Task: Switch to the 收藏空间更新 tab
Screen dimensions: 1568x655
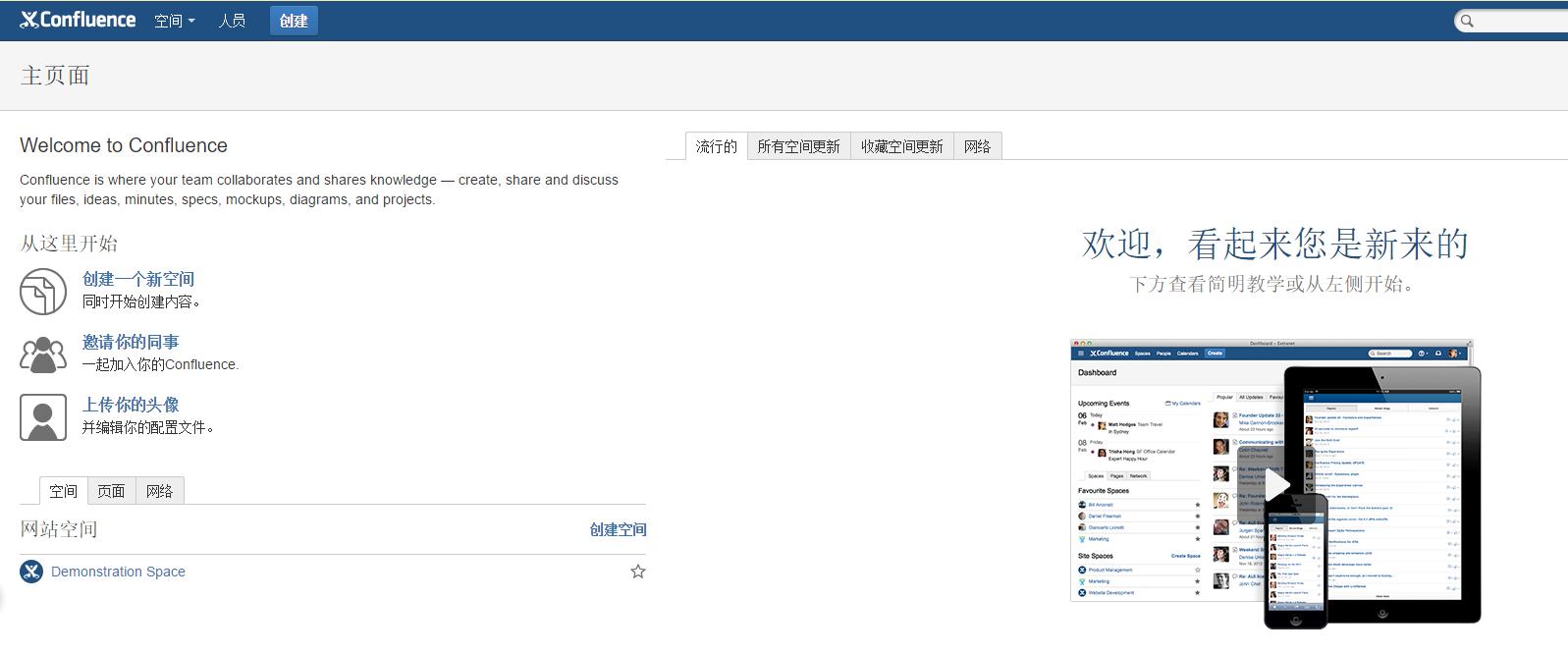Action: click(901, 146)
